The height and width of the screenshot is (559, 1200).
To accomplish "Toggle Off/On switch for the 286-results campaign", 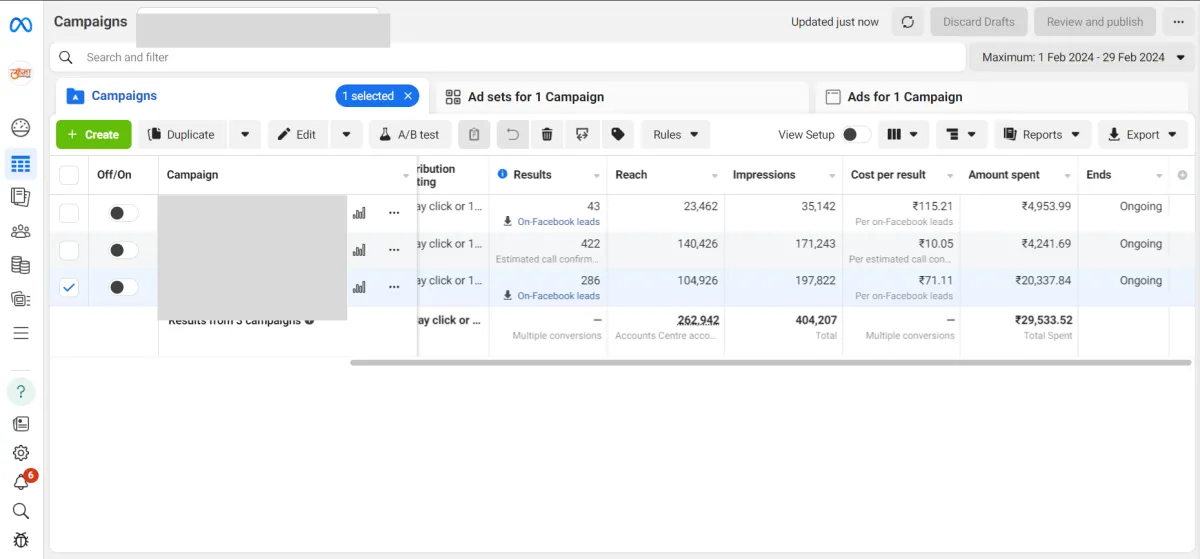I will 123,287.
